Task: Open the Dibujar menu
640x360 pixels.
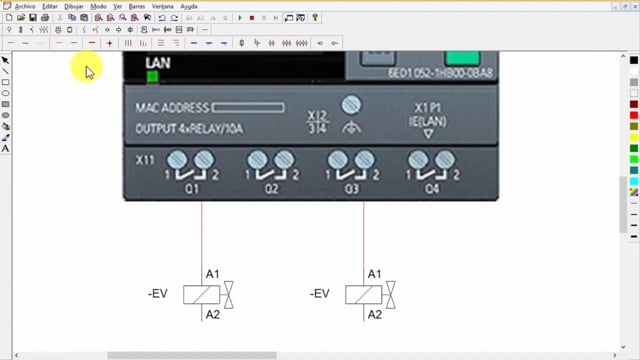Action: click(x=74, y=7)
